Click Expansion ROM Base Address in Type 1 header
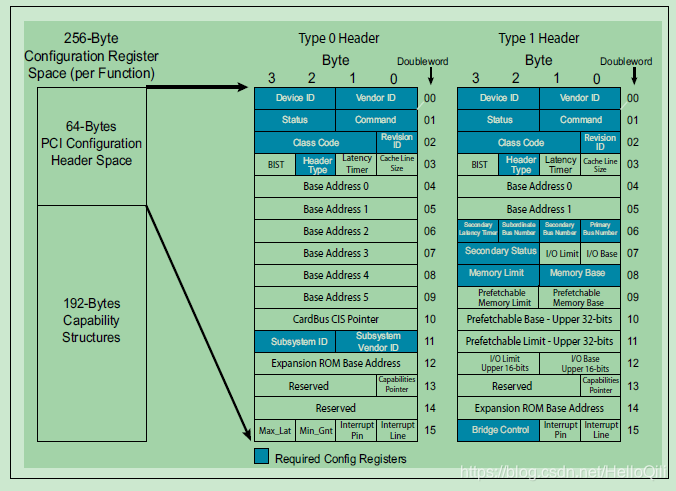The image size is (676, 491). (x=539, y=408)
